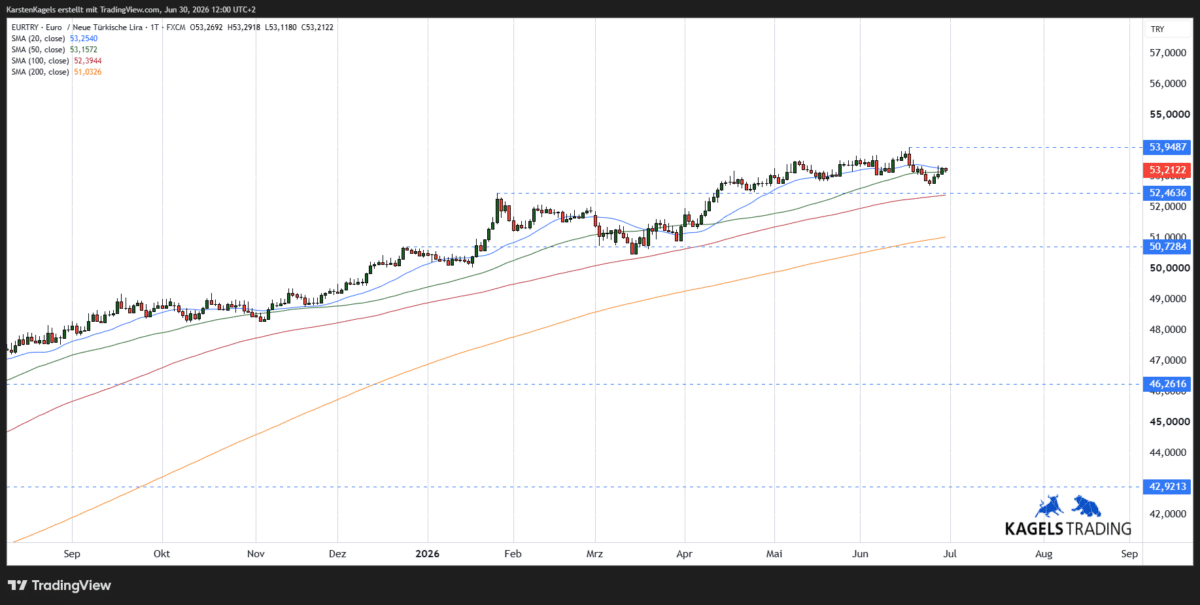Screen dimensions: 1200x605
Task: Click the 50,7284 price level tag
Action: [x=1167, y=246]
